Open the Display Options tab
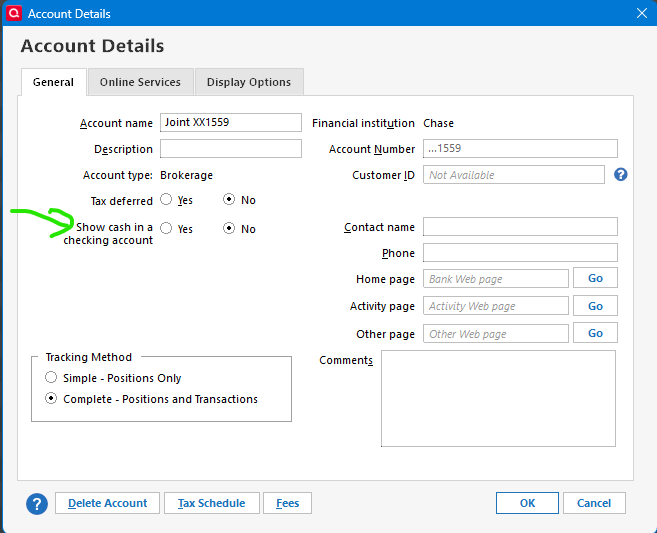The image size is (657, 533). tap(249, 82)
